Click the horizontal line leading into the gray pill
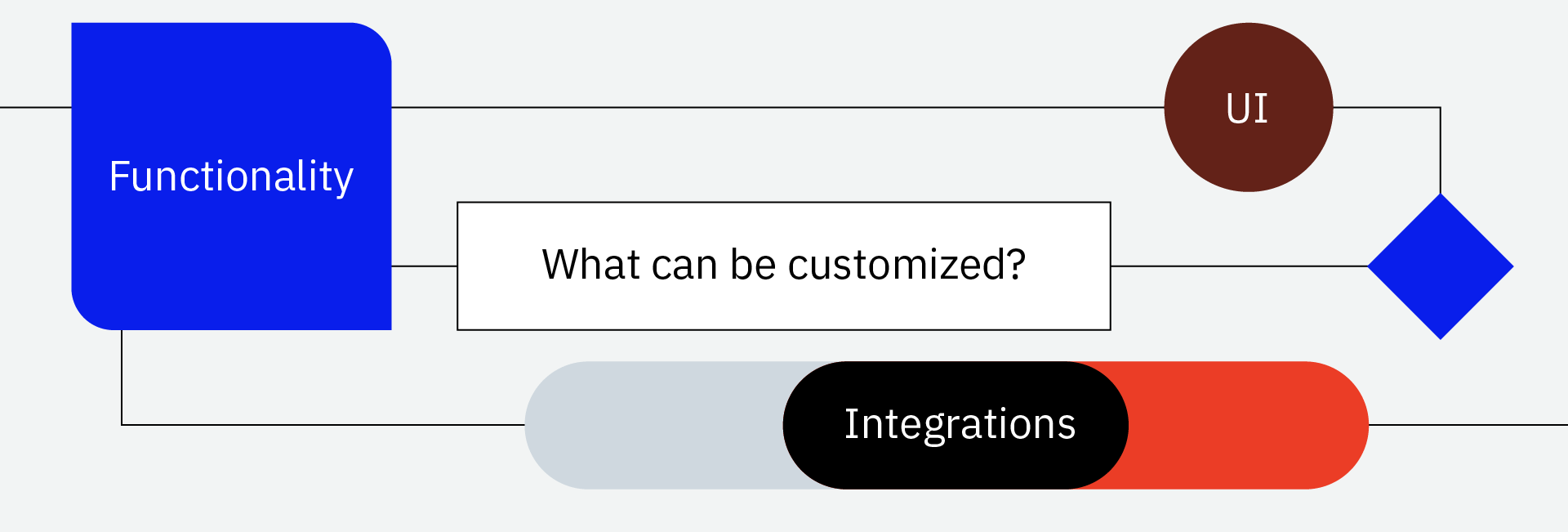The height and width of the screenshot is (532, 1568). click(327, 425)
